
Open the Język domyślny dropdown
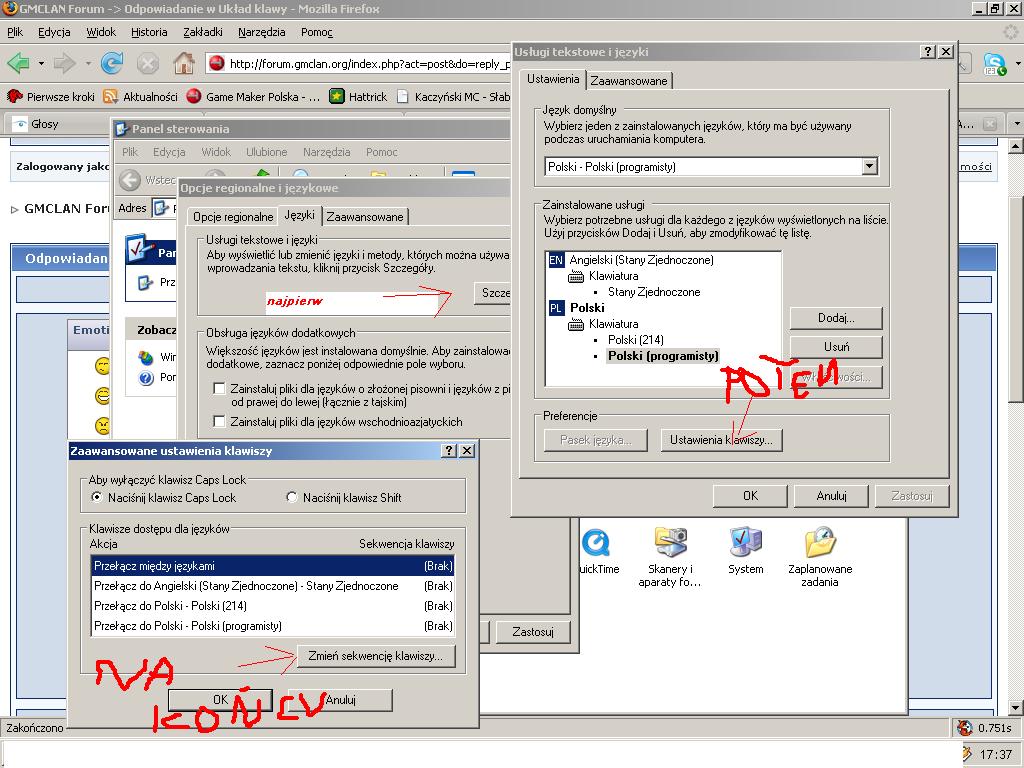[x=868, y=167]
